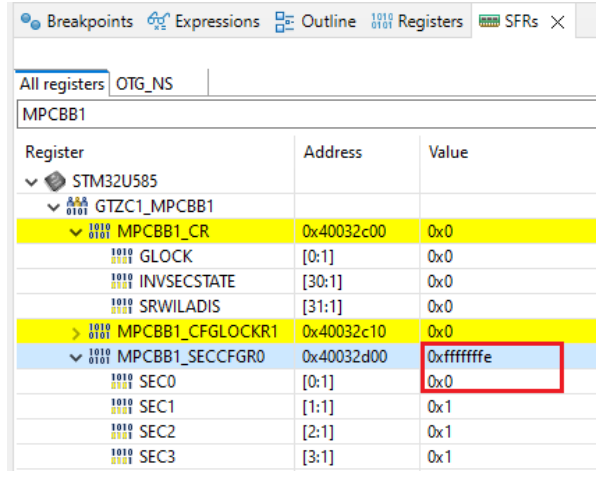Select the SEC2 bitfield row
The image size is (612, 480).
click(x=306, y=432)
